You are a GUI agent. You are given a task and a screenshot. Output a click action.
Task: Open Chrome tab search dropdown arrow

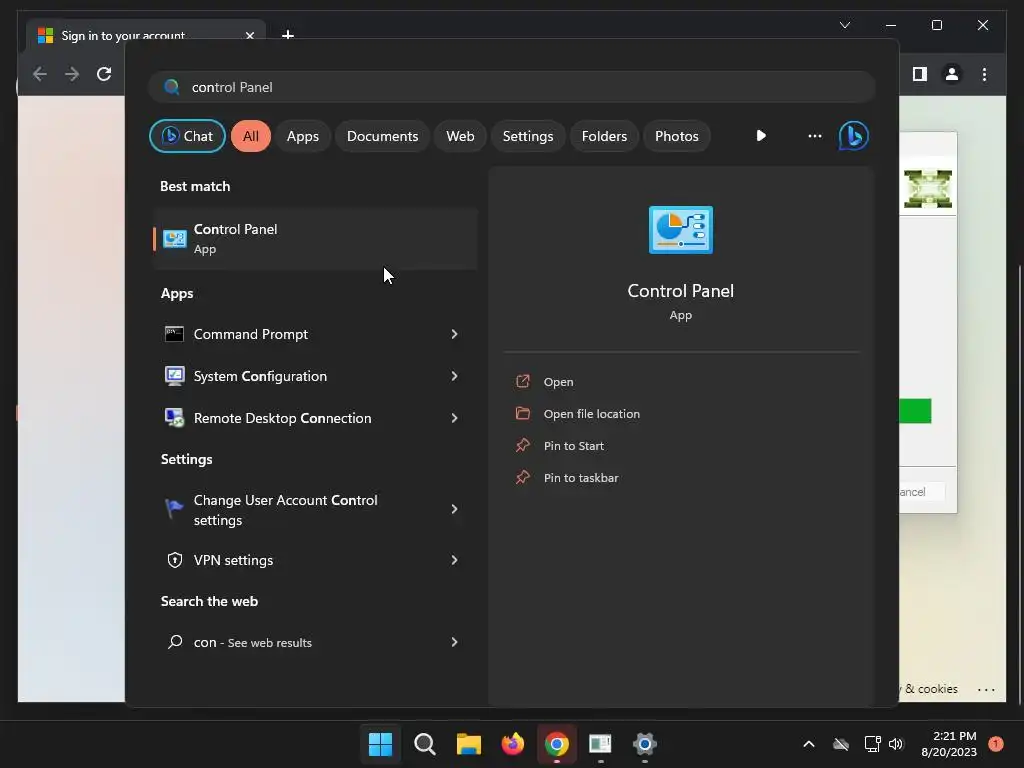click(x=844, y=25)
